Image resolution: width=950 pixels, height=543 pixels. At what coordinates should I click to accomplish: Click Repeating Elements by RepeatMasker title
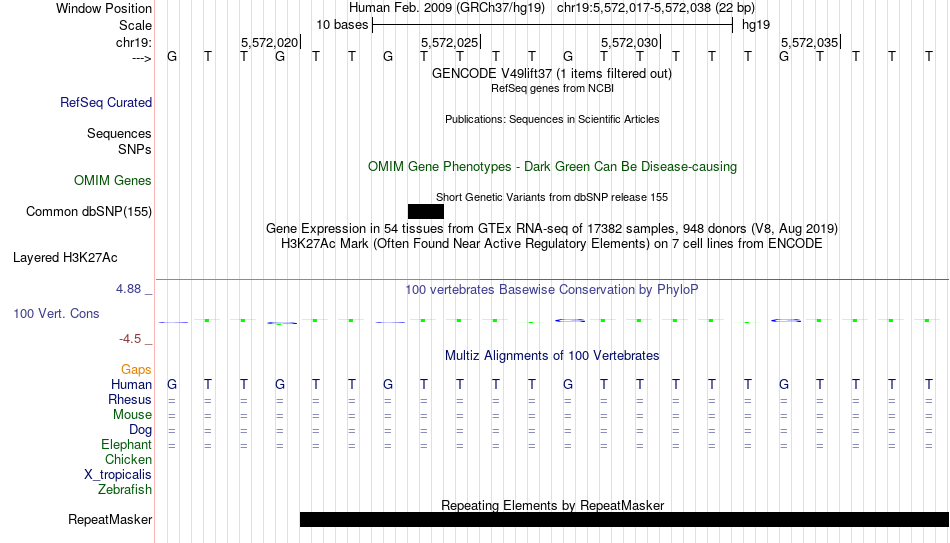[553, 505]
